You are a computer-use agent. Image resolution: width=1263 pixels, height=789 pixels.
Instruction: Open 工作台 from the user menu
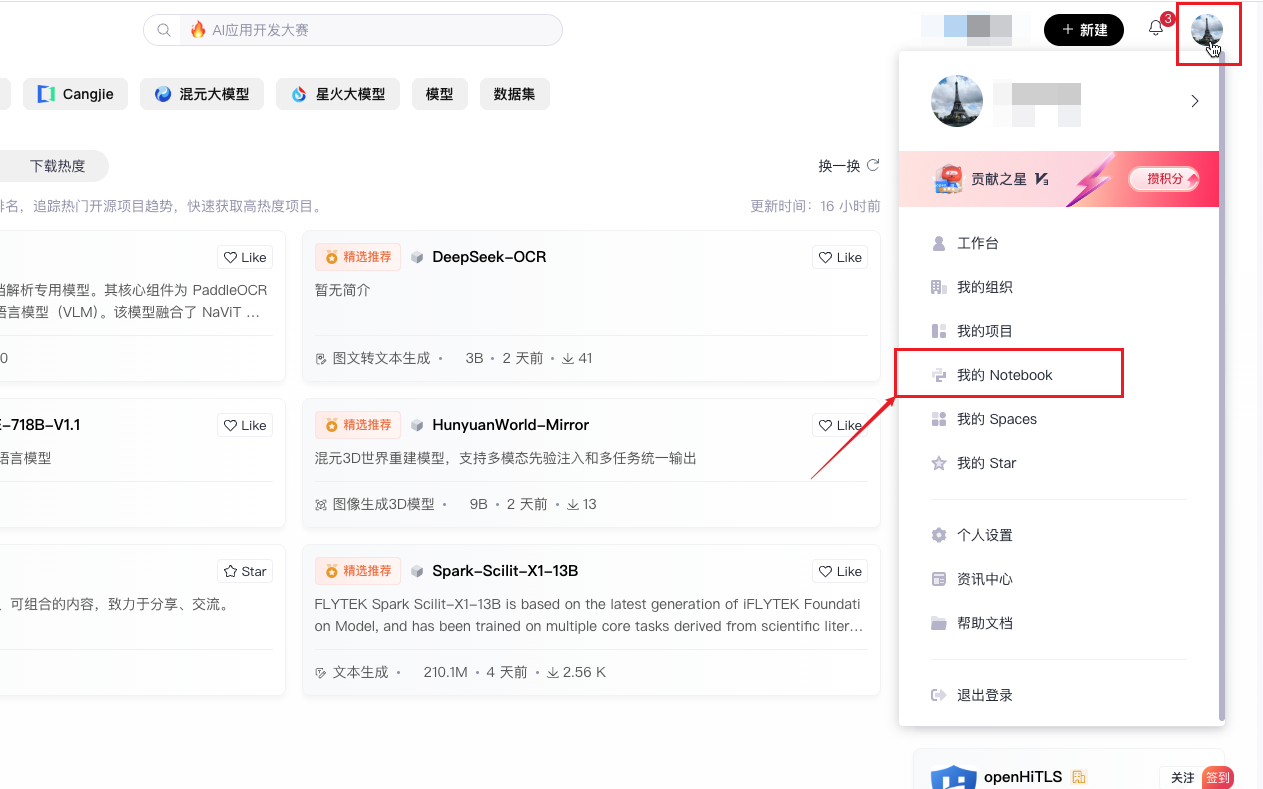point(975,243)
